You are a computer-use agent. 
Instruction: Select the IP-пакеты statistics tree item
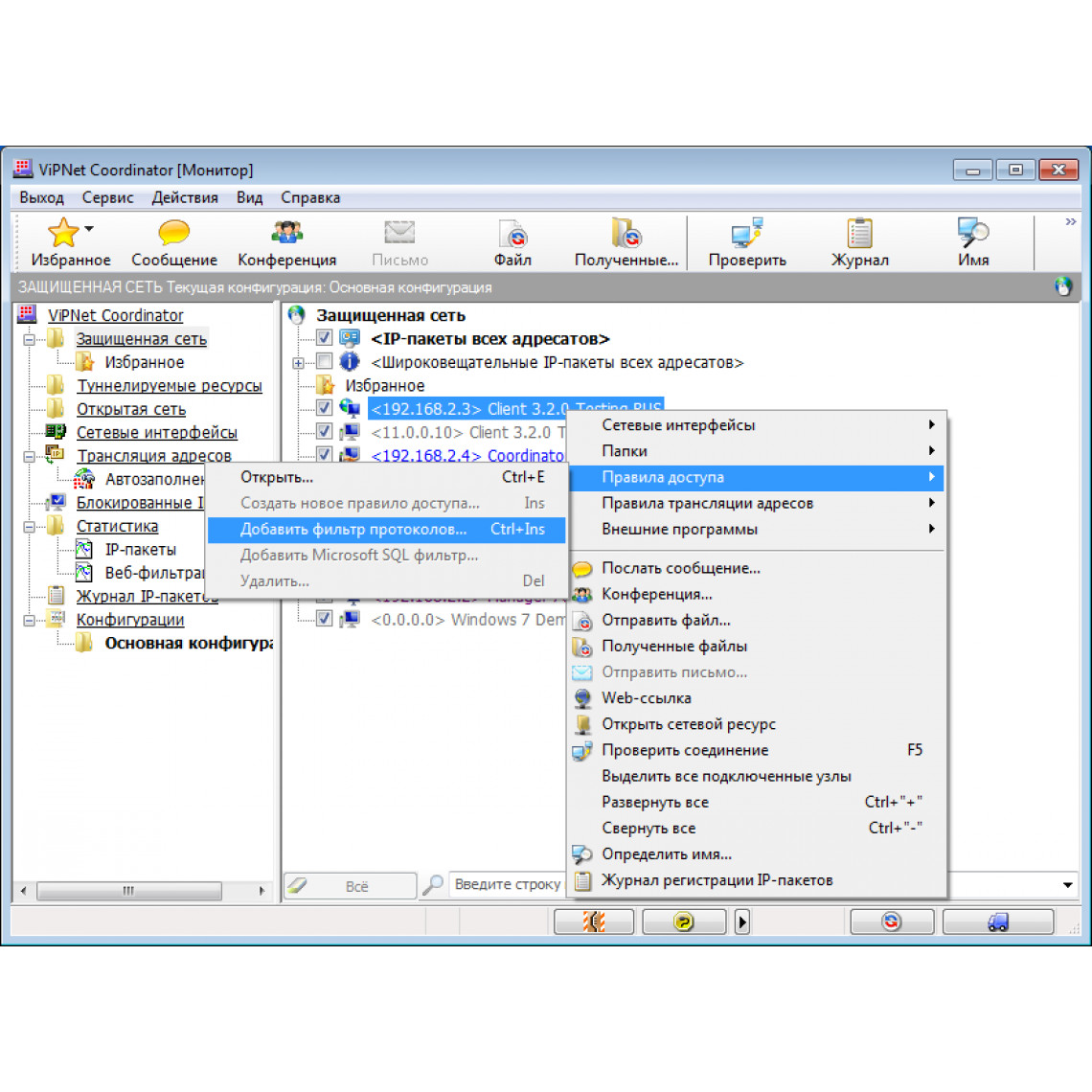pos(140,550)
